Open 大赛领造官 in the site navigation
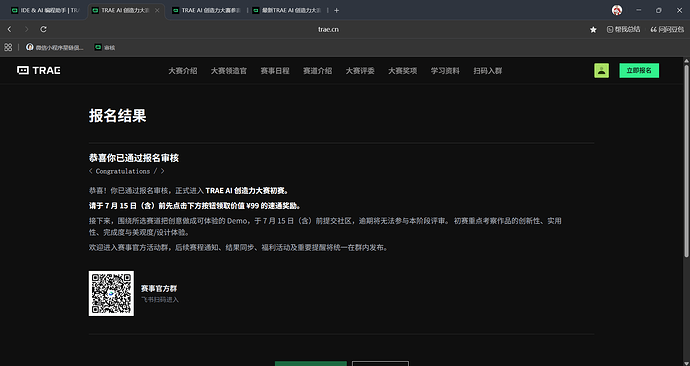This screenshot has height=366, width=690. (x=229, y=71)
